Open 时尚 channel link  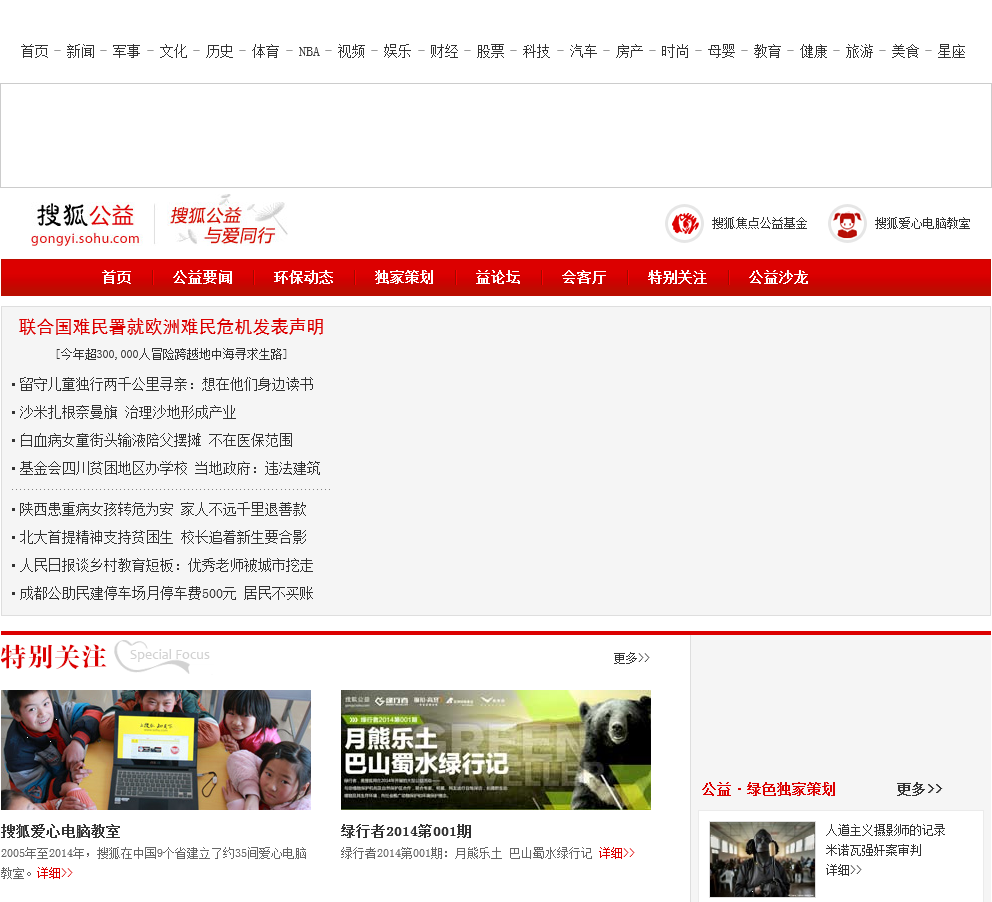point(675,51)
